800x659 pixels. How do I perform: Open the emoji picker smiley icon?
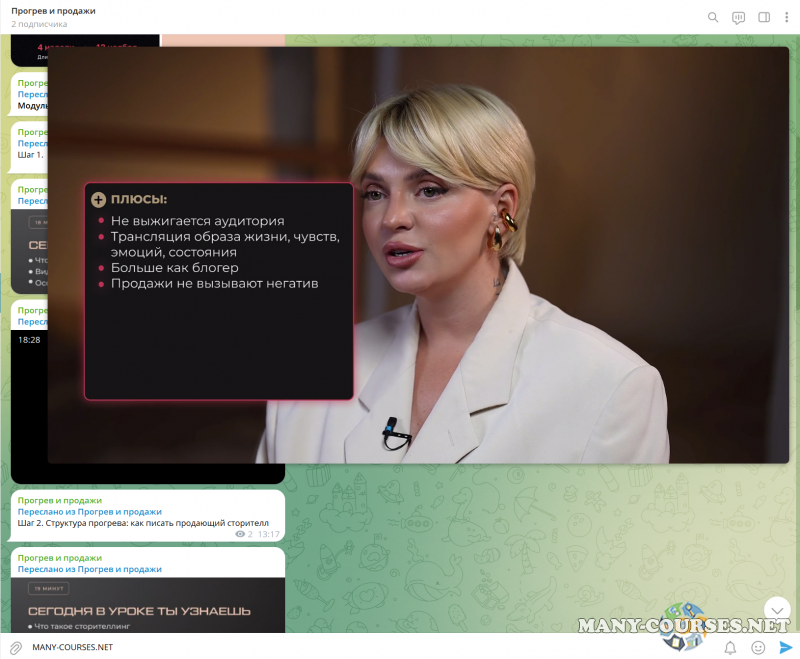(x=758, y=647)
